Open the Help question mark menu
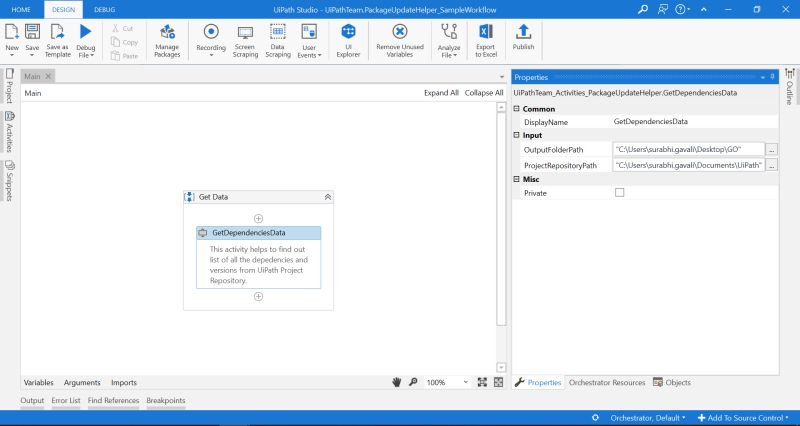 point(683,9)
